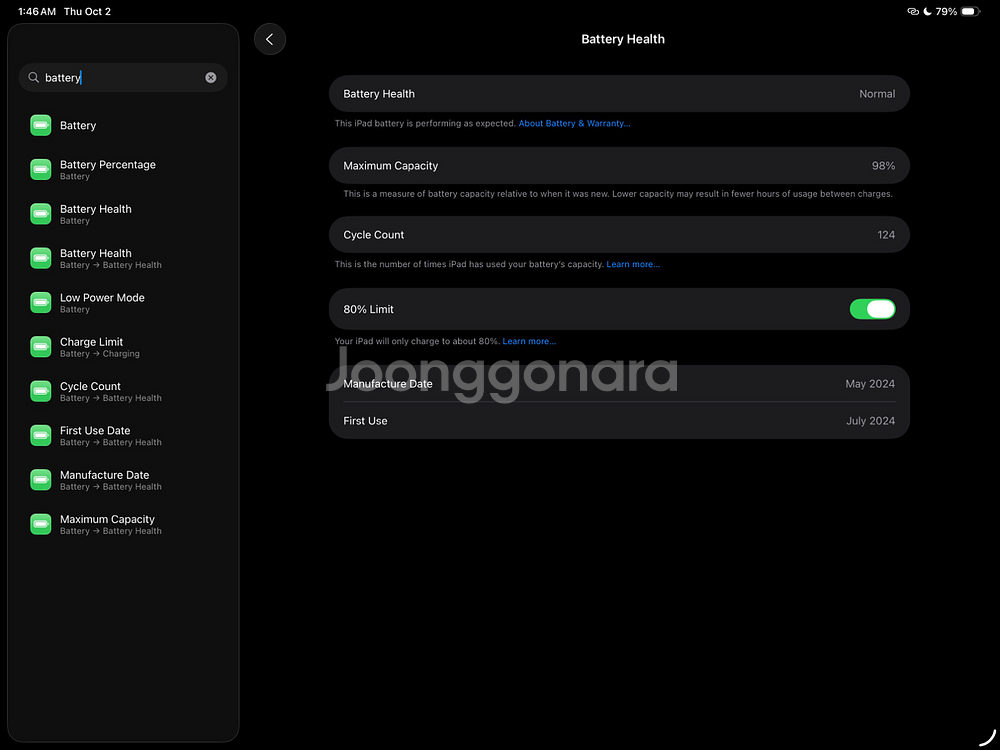Screen dimensions: 1000x750
Task: Tap Learn more under 80% Limit
Action: tap(529, 342)
